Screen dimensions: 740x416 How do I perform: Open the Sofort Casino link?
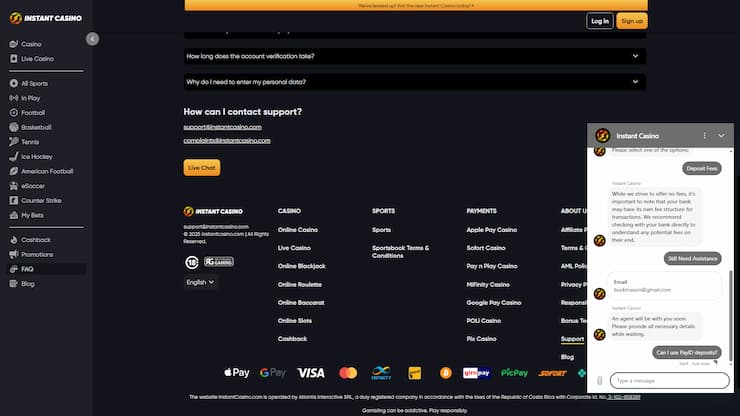click(x=486, y=248)
